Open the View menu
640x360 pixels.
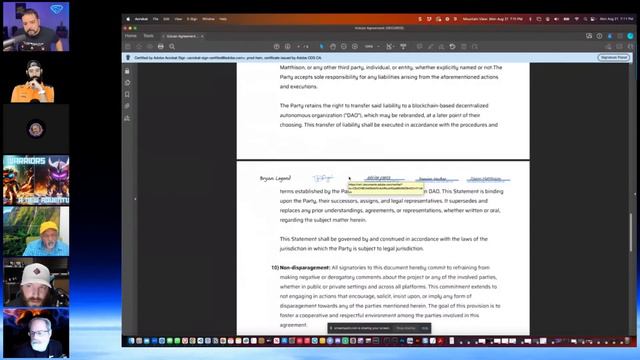point(178,19)
